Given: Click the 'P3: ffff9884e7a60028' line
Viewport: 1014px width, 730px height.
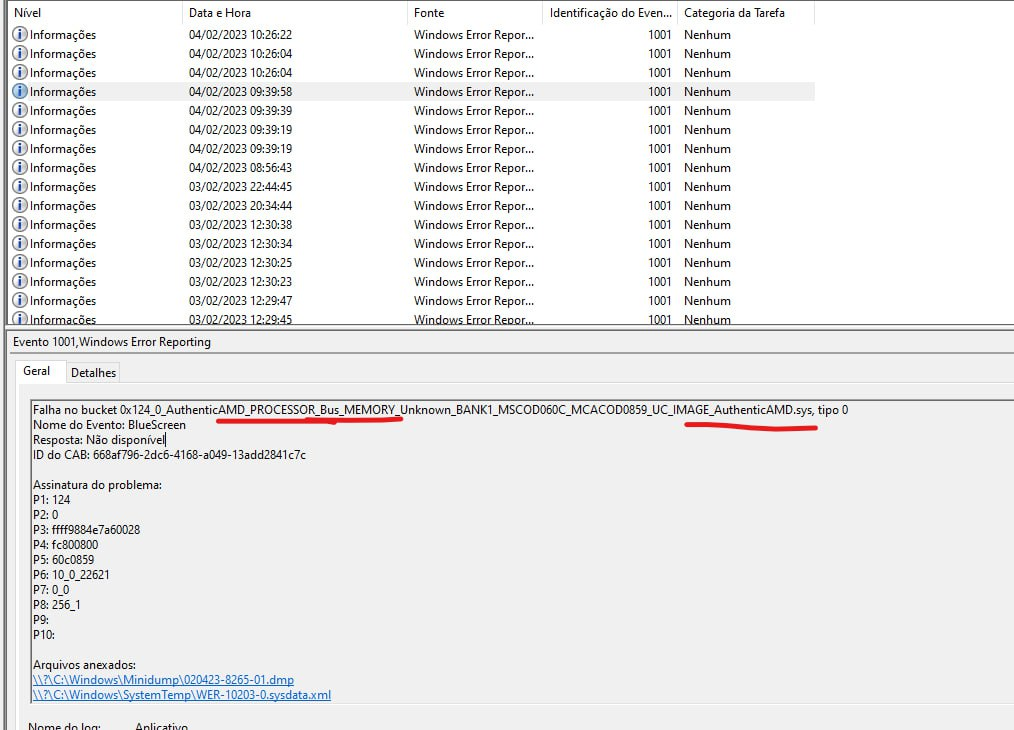Looking at the screenshot, I should point(87,530).
